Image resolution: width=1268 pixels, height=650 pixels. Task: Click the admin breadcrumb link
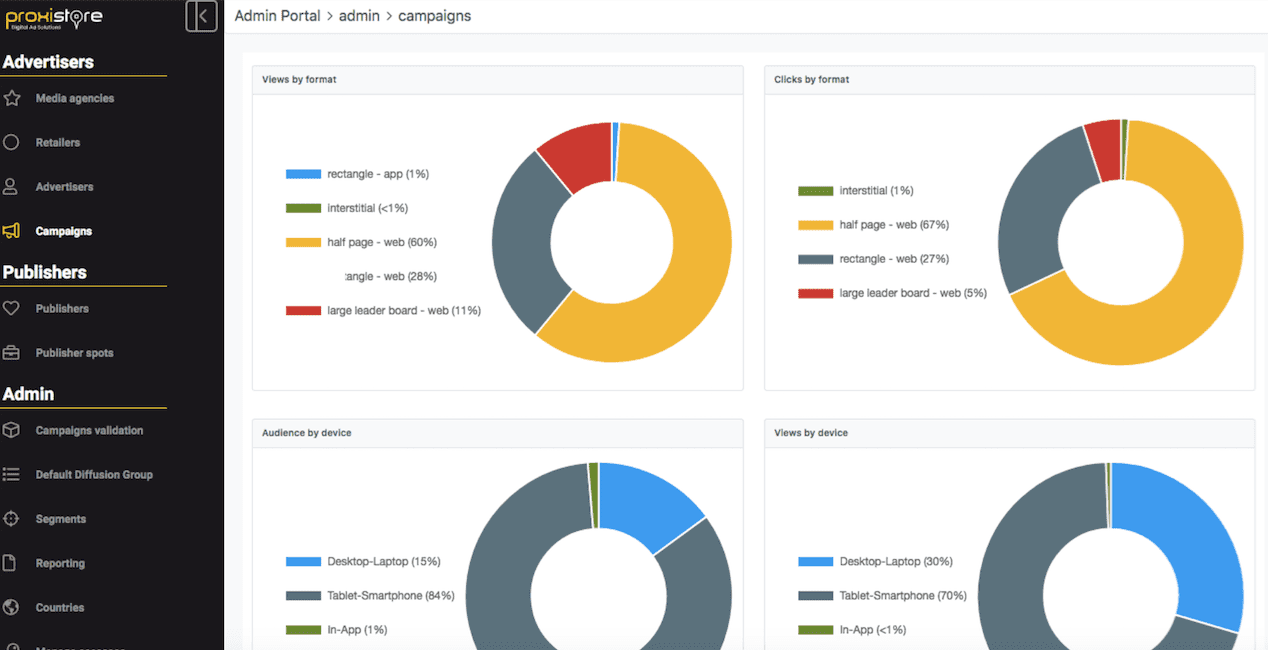tap(359, 16)
